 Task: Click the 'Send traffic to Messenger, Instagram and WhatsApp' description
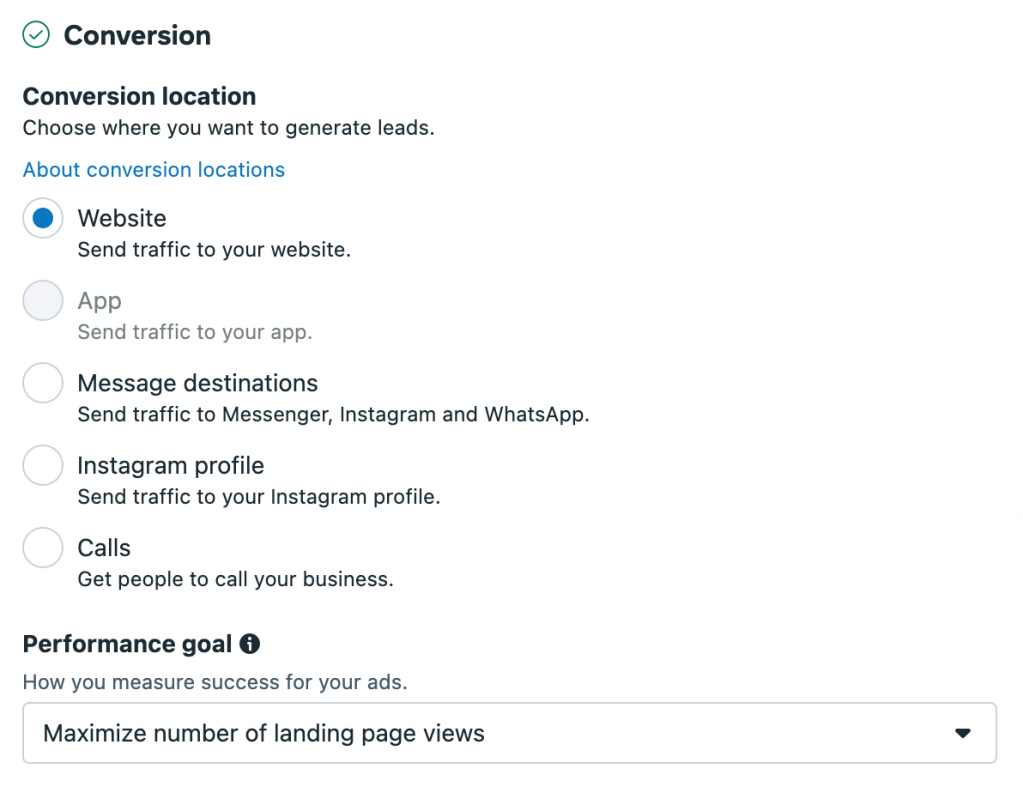pos(333,414)
